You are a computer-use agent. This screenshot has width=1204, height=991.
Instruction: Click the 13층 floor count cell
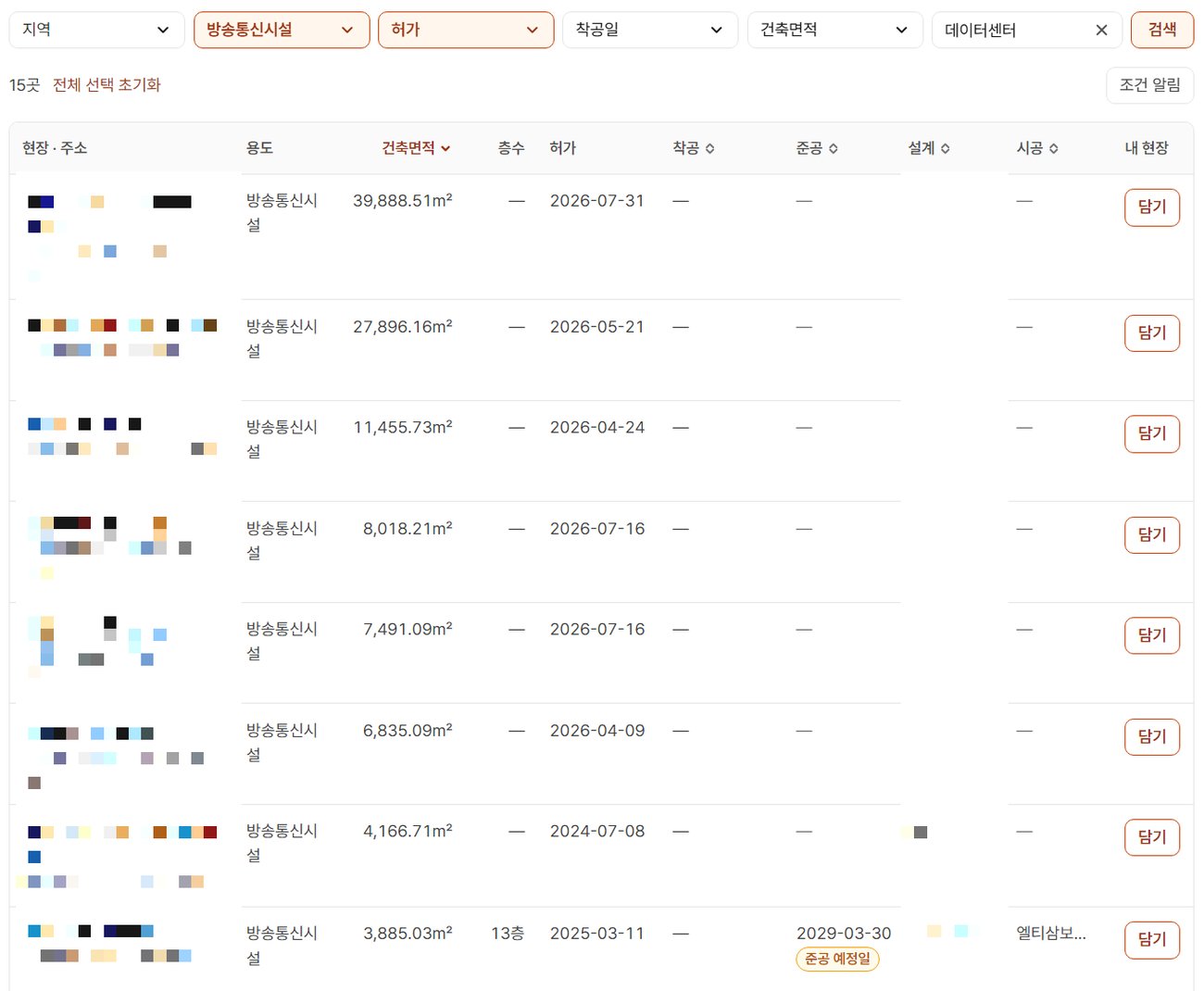coord(508,934)
